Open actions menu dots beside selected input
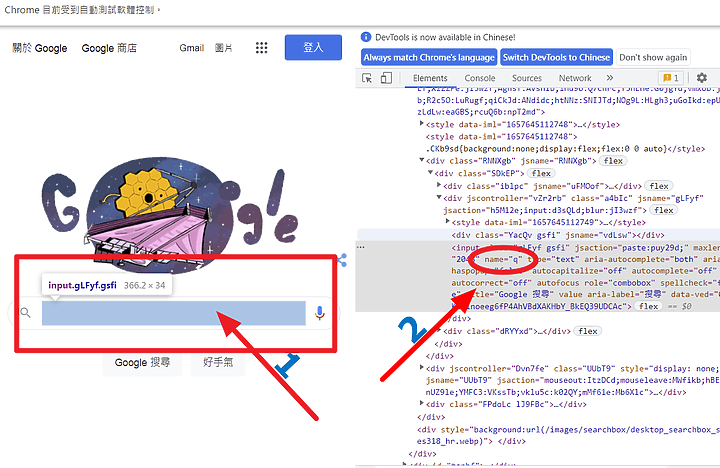Screen dimensions: 720x468 tap(361, 247)
